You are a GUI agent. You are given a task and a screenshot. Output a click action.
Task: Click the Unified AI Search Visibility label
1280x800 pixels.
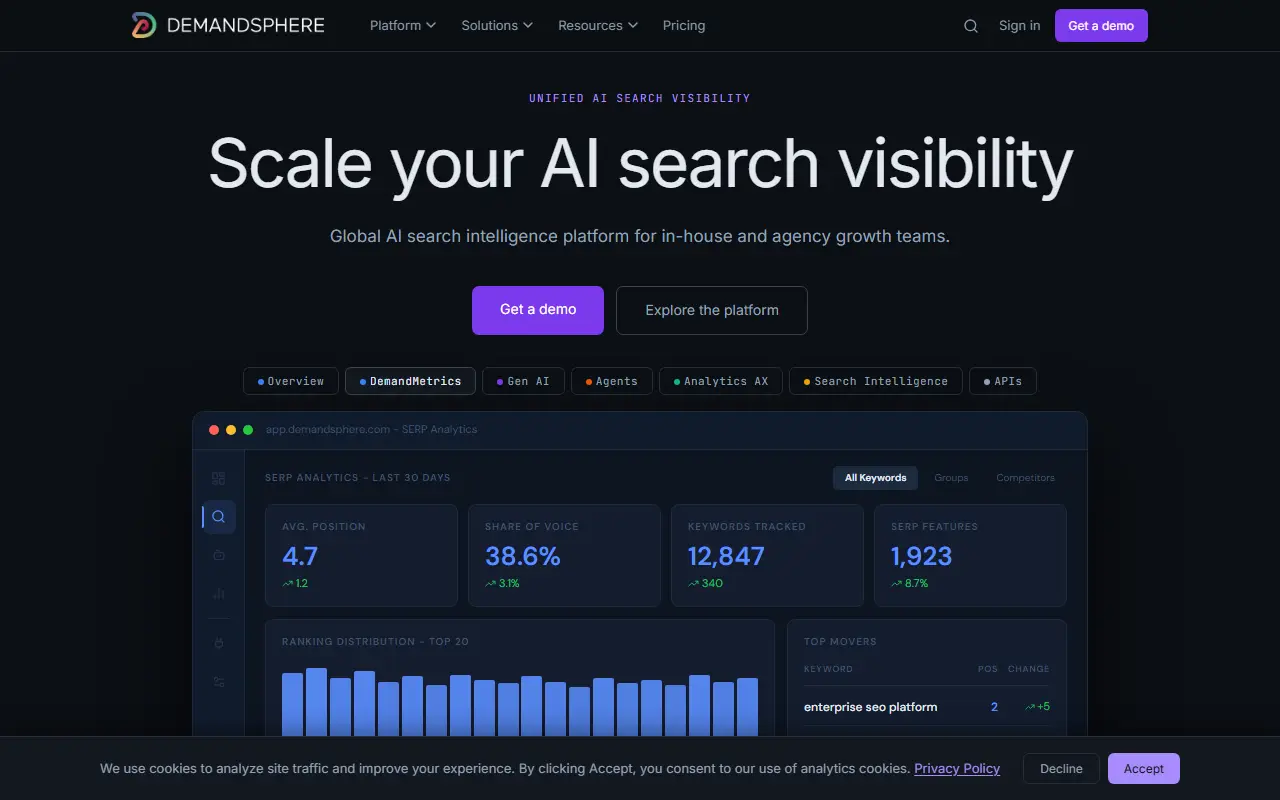[x=640, y=98]
